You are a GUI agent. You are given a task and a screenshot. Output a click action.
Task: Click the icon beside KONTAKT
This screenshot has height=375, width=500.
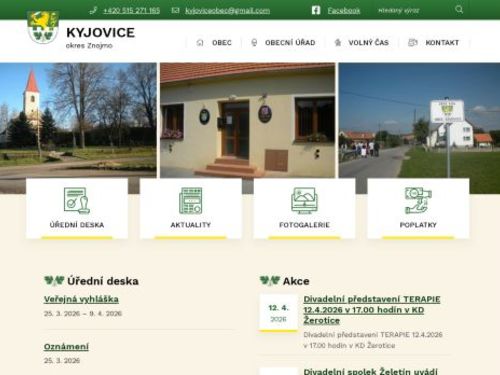pos(413,43)
